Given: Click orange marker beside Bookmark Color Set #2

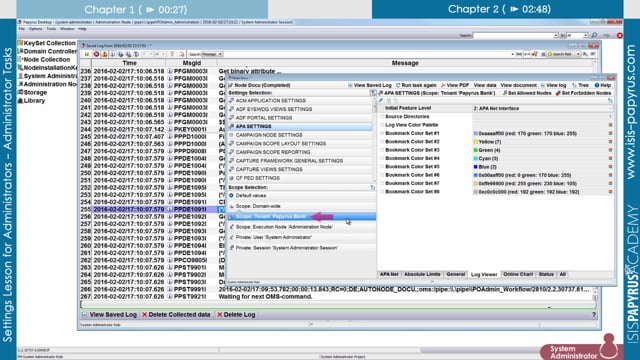Looking at the screenshot, I should [611, 142].
